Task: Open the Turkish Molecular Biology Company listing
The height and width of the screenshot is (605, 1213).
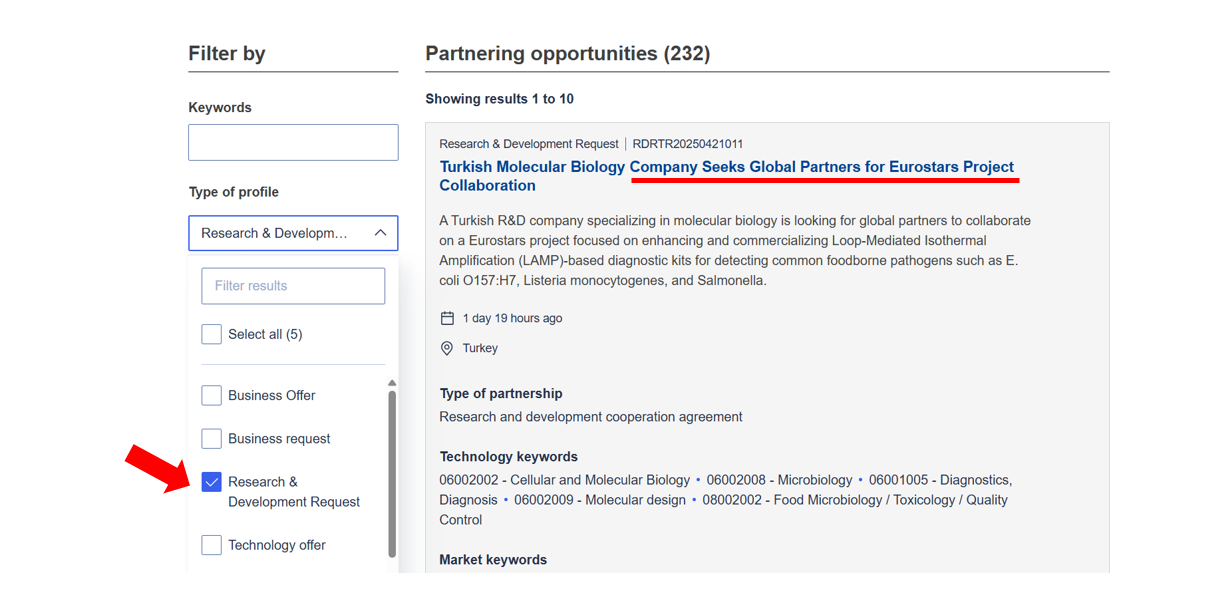Action: pos(727,176)
